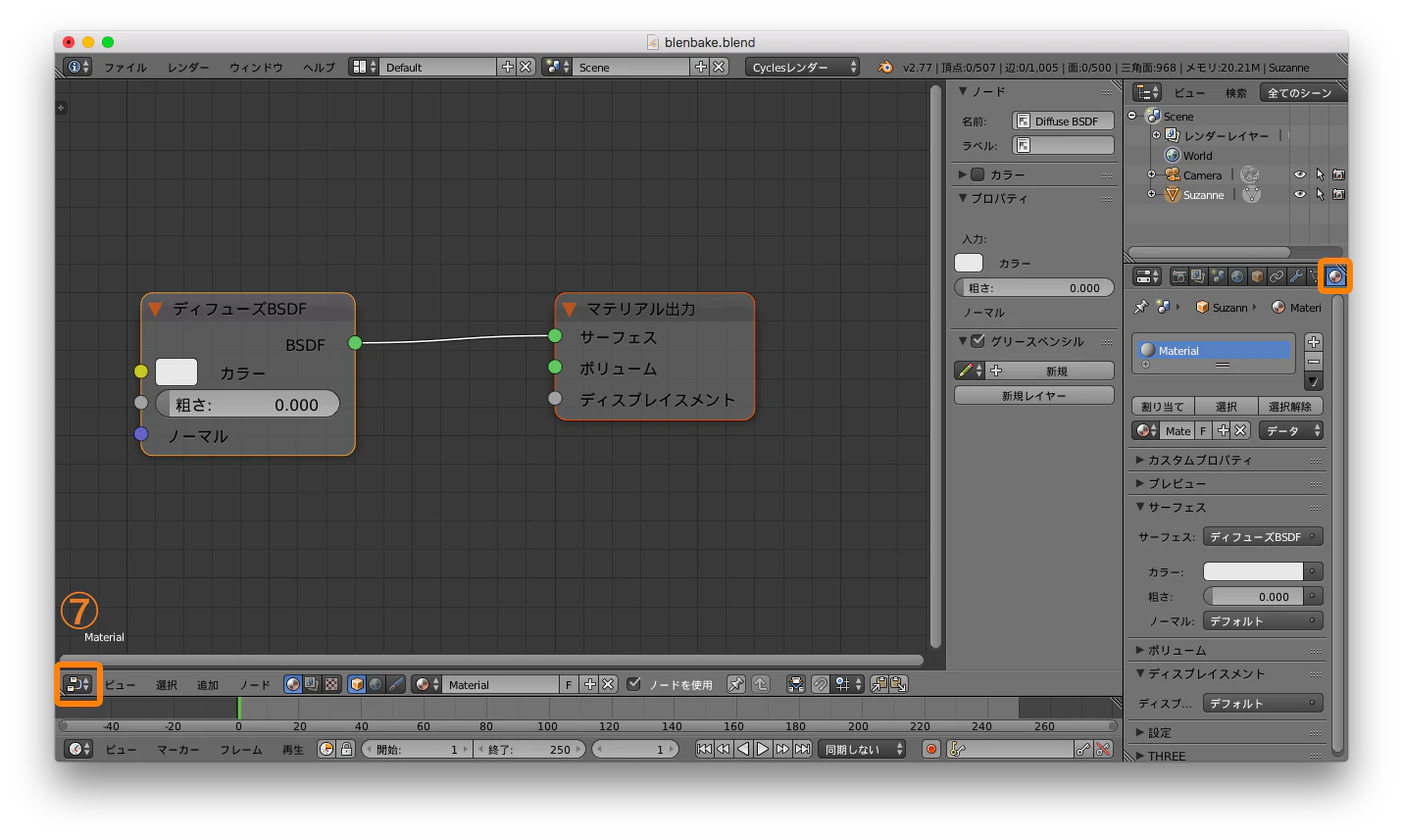Select the compositing nodes tree type icon
This screenshot has width=1403, height=840.
click(312, 684)
